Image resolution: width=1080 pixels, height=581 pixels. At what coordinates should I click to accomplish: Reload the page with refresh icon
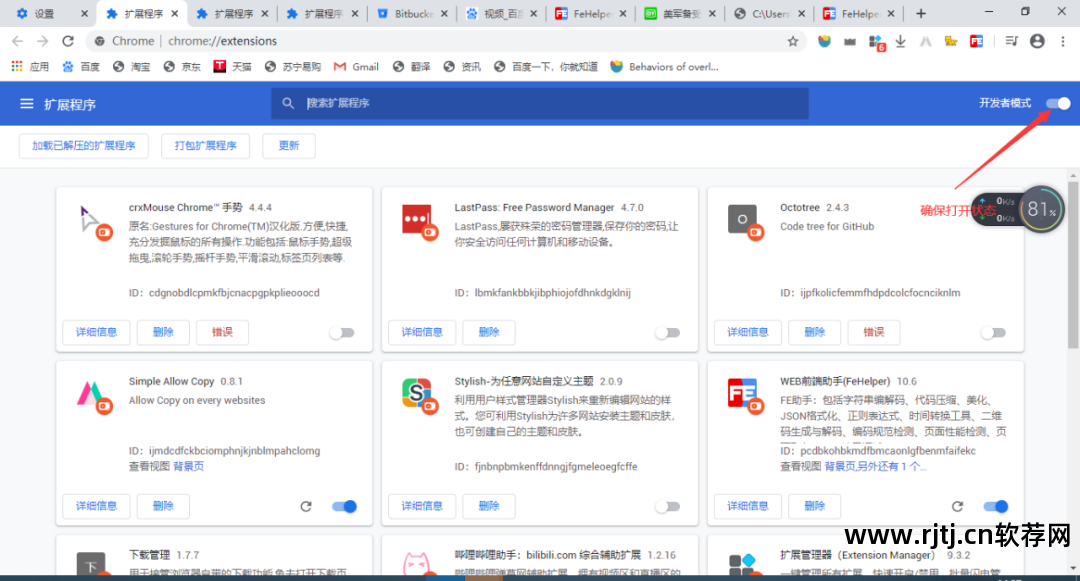[x=68, y=41]
